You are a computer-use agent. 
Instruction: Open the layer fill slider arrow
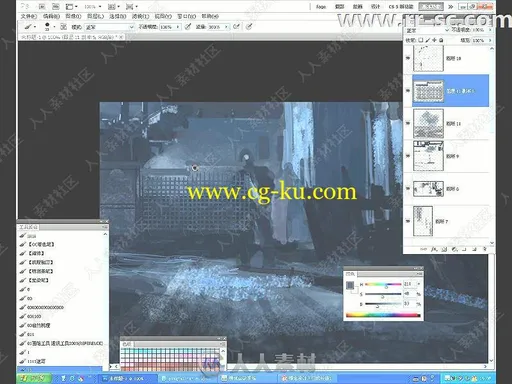[490, 40]
